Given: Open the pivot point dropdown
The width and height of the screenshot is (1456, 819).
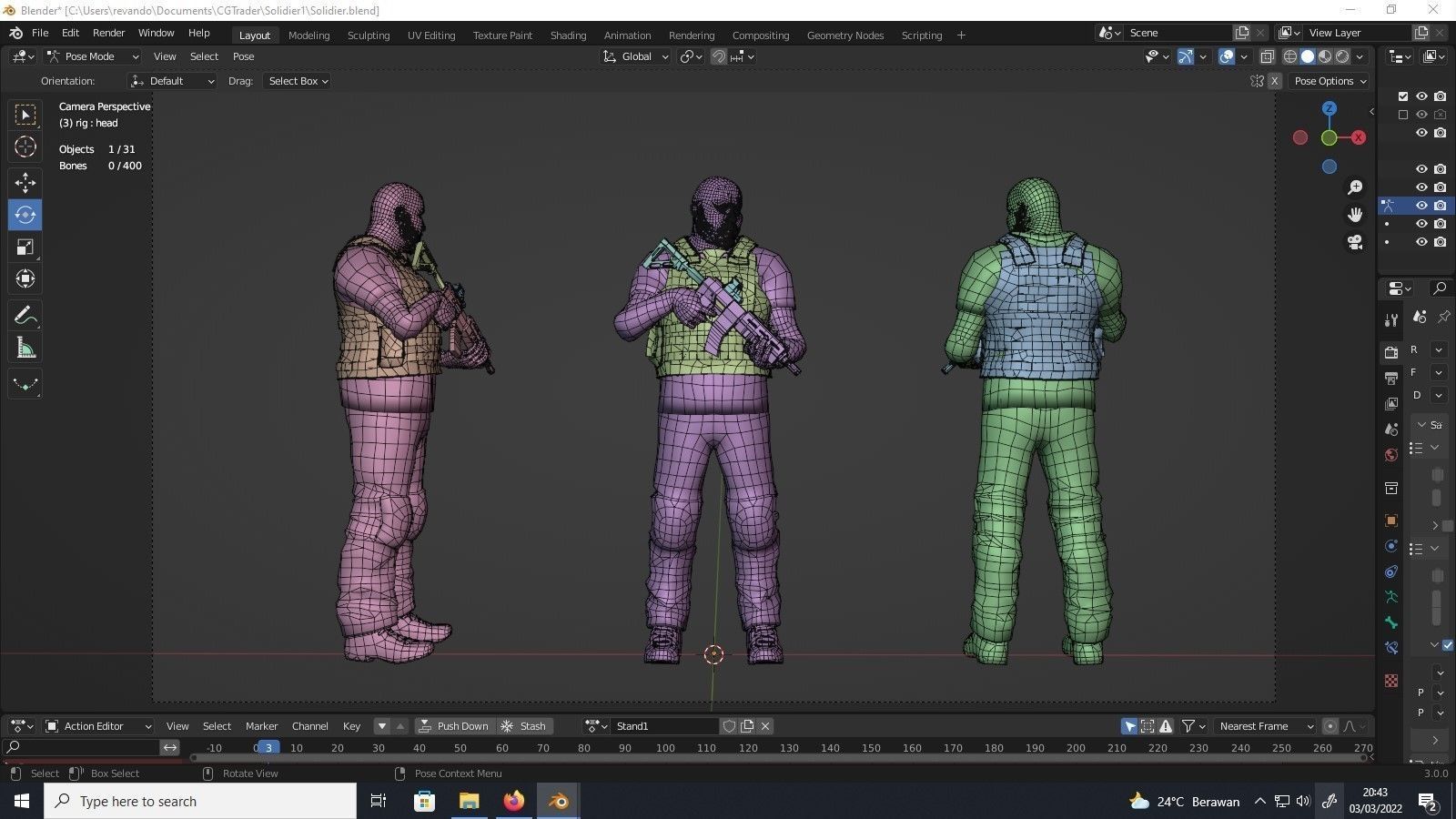Looking at the screenshot, I should (x=692, y=56).
